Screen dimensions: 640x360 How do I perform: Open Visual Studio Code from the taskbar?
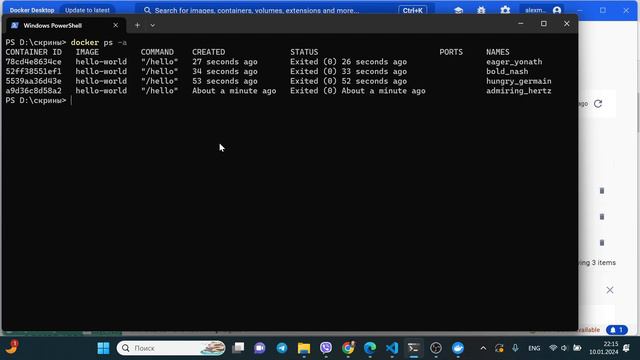(392, 348)
